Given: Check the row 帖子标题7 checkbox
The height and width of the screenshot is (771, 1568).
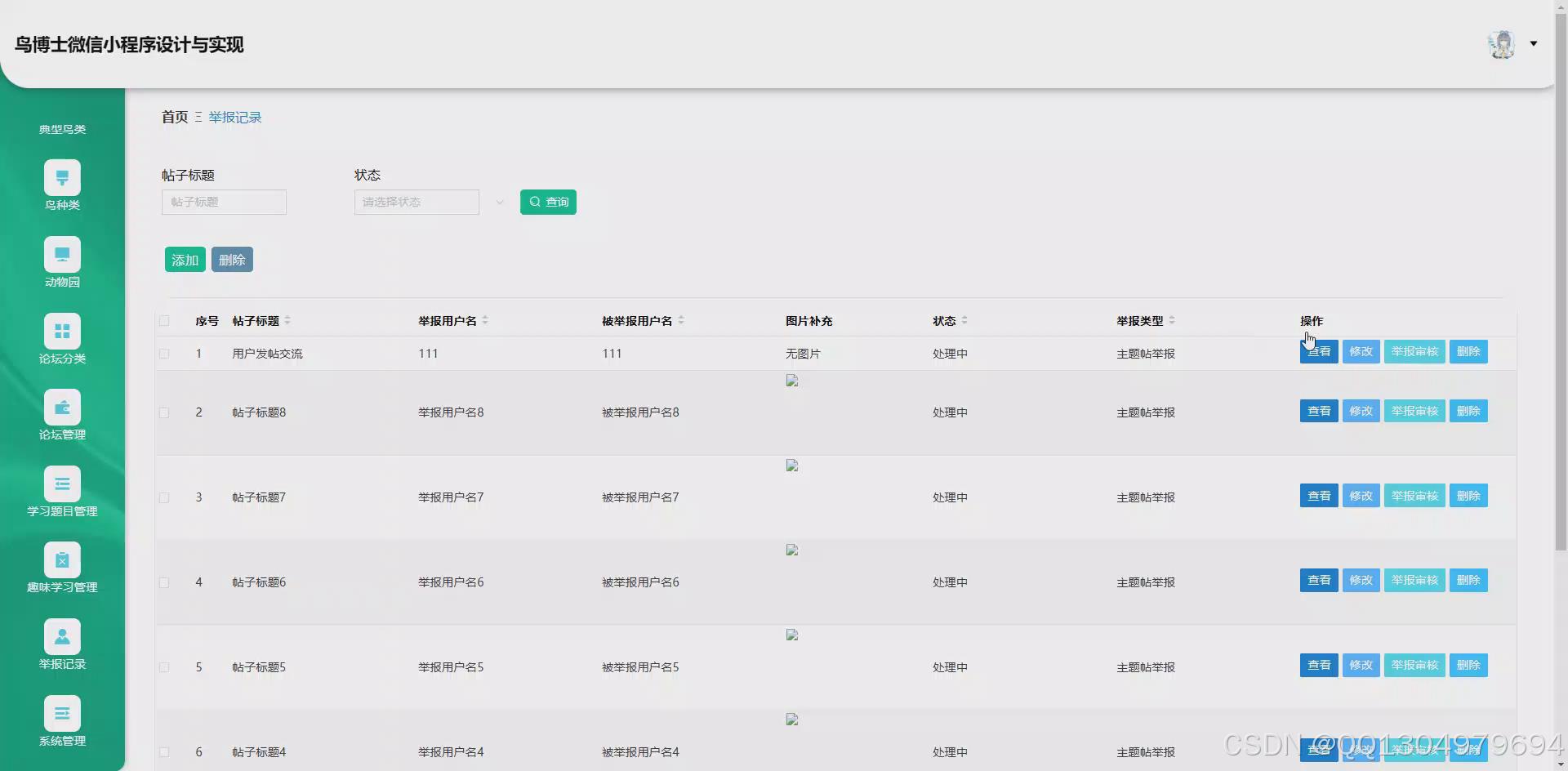Looking at the screenshot, I should pyautogui.click(x=164, y=497).
